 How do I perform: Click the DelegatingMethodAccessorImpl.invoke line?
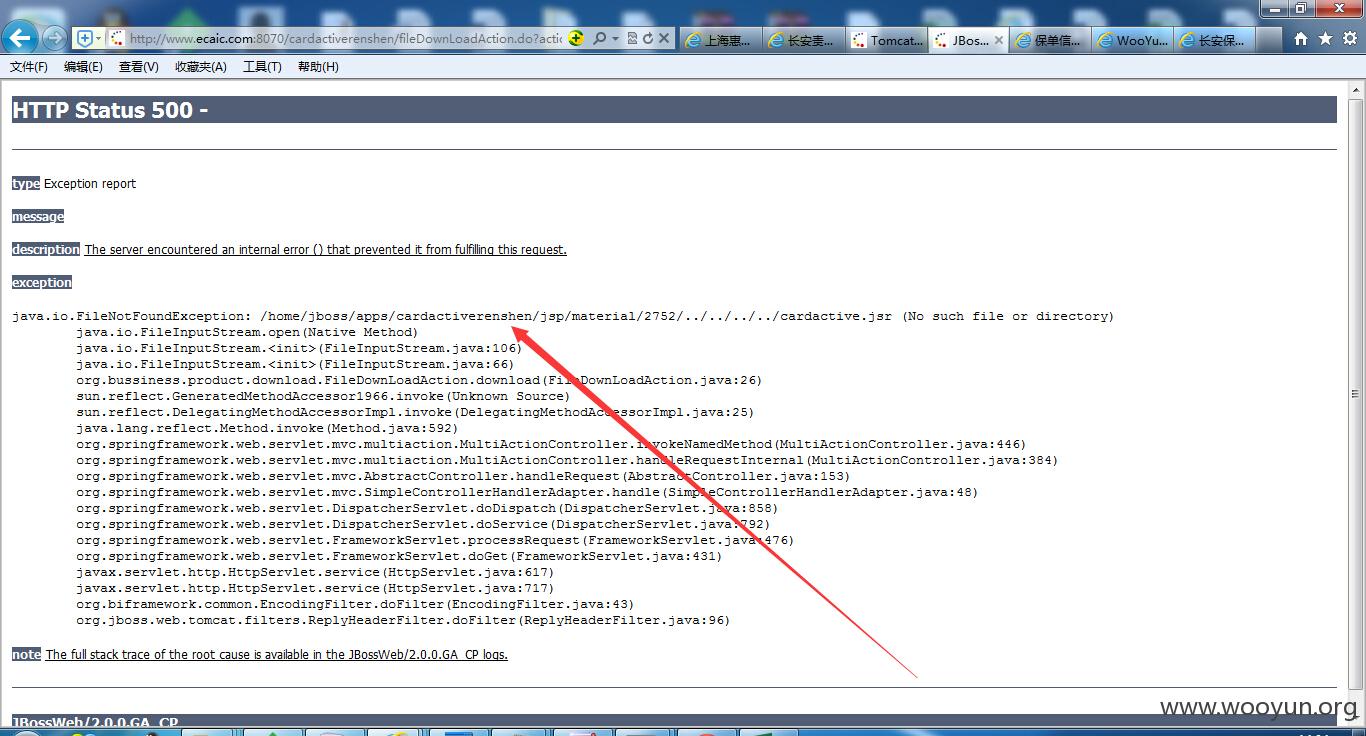415,412
